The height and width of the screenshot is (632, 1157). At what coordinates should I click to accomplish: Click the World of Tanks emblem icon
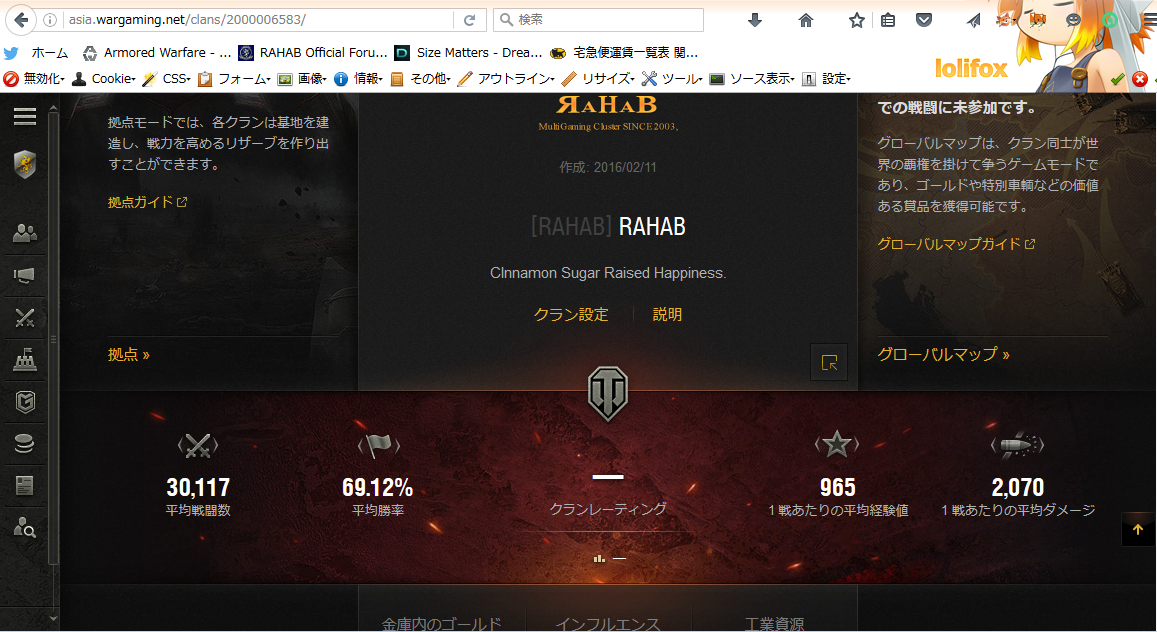pos(607,393)
